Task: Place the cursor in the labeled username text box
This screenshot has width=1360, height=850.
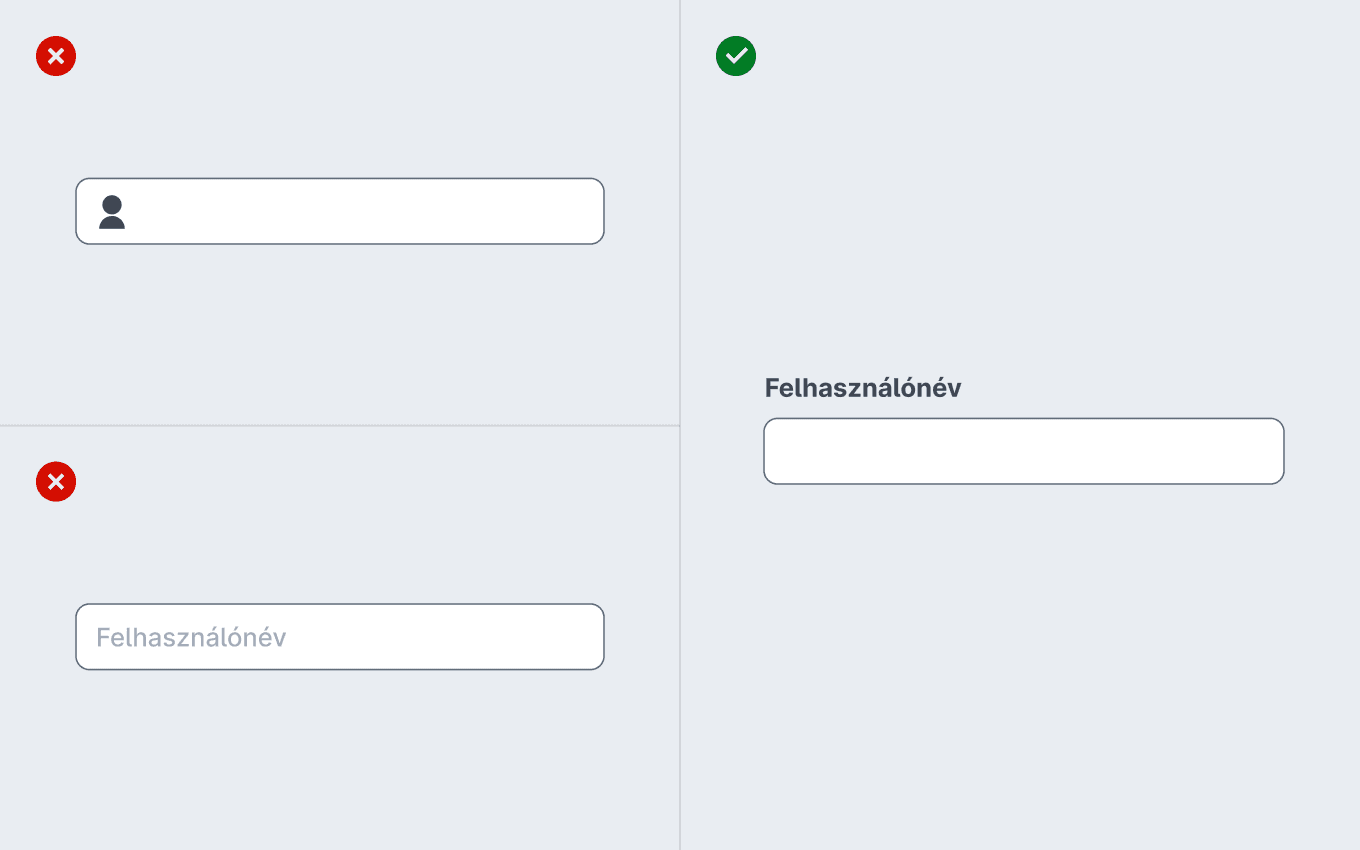Action: (x=1024, y=451)
